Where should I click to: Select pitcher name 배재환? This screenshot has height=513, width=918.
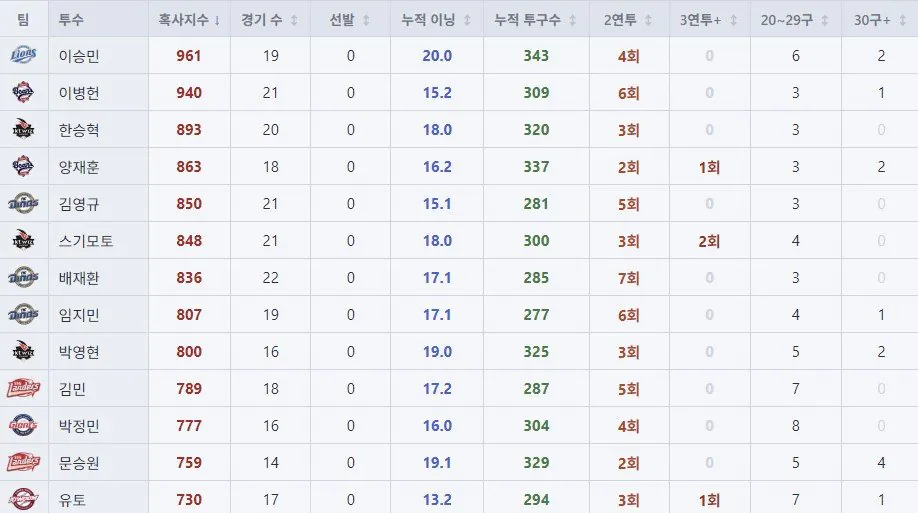[79, 278]
